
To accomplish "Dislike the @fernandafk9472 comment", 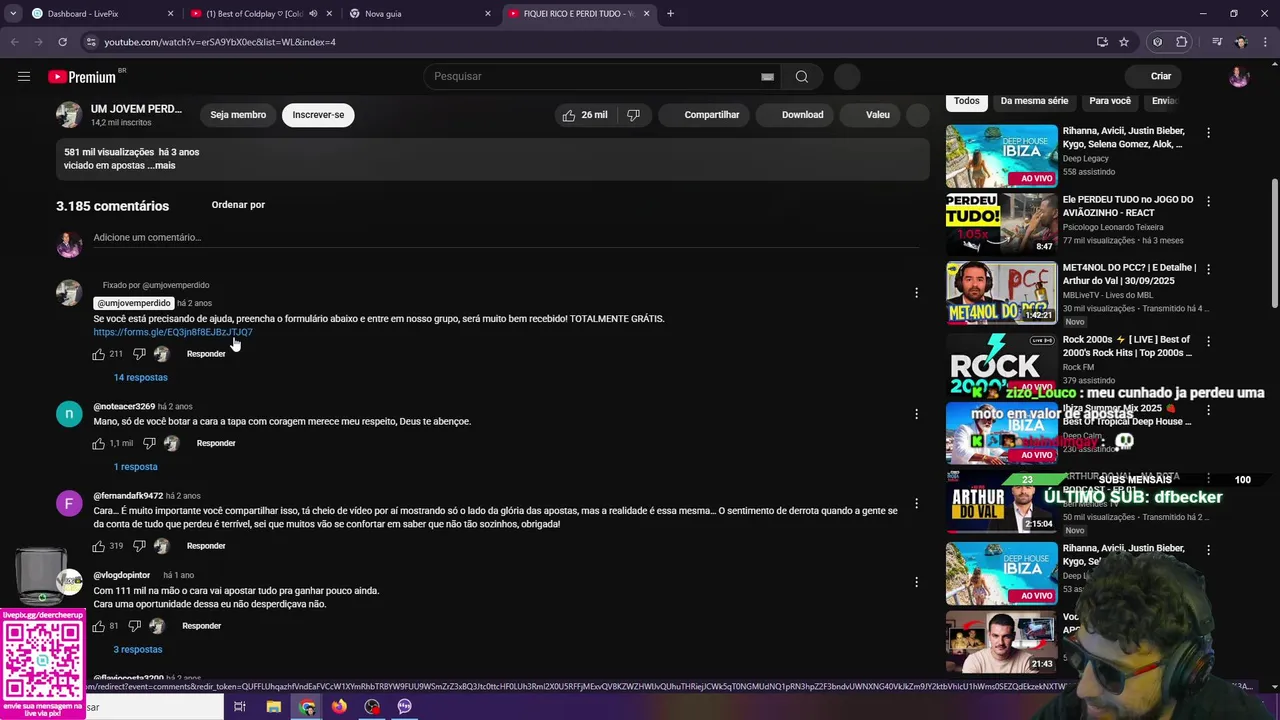I will click(139, 546).
